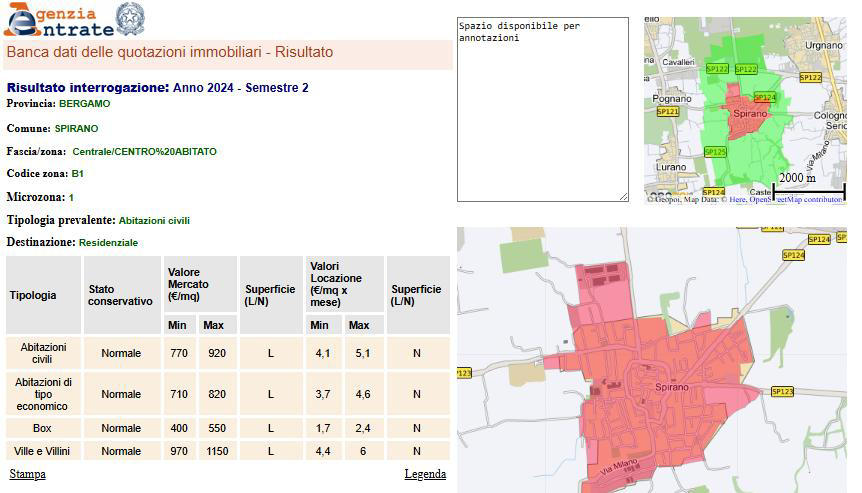Open the Legenda link
Viewport: 862px width, 493px height.
(x=425, y=474)
